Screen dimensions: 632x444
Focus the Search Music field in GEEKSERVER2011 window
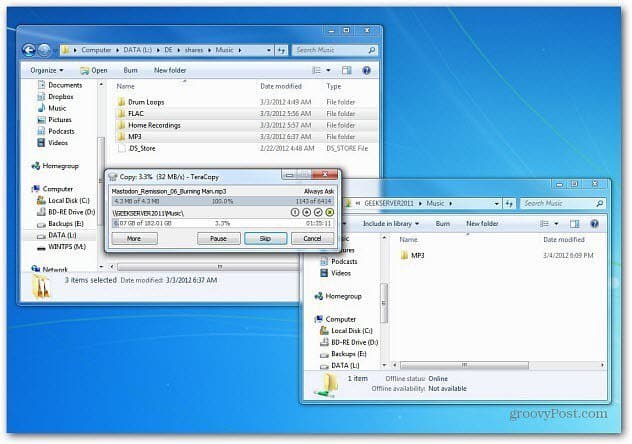tap(563, 203)
